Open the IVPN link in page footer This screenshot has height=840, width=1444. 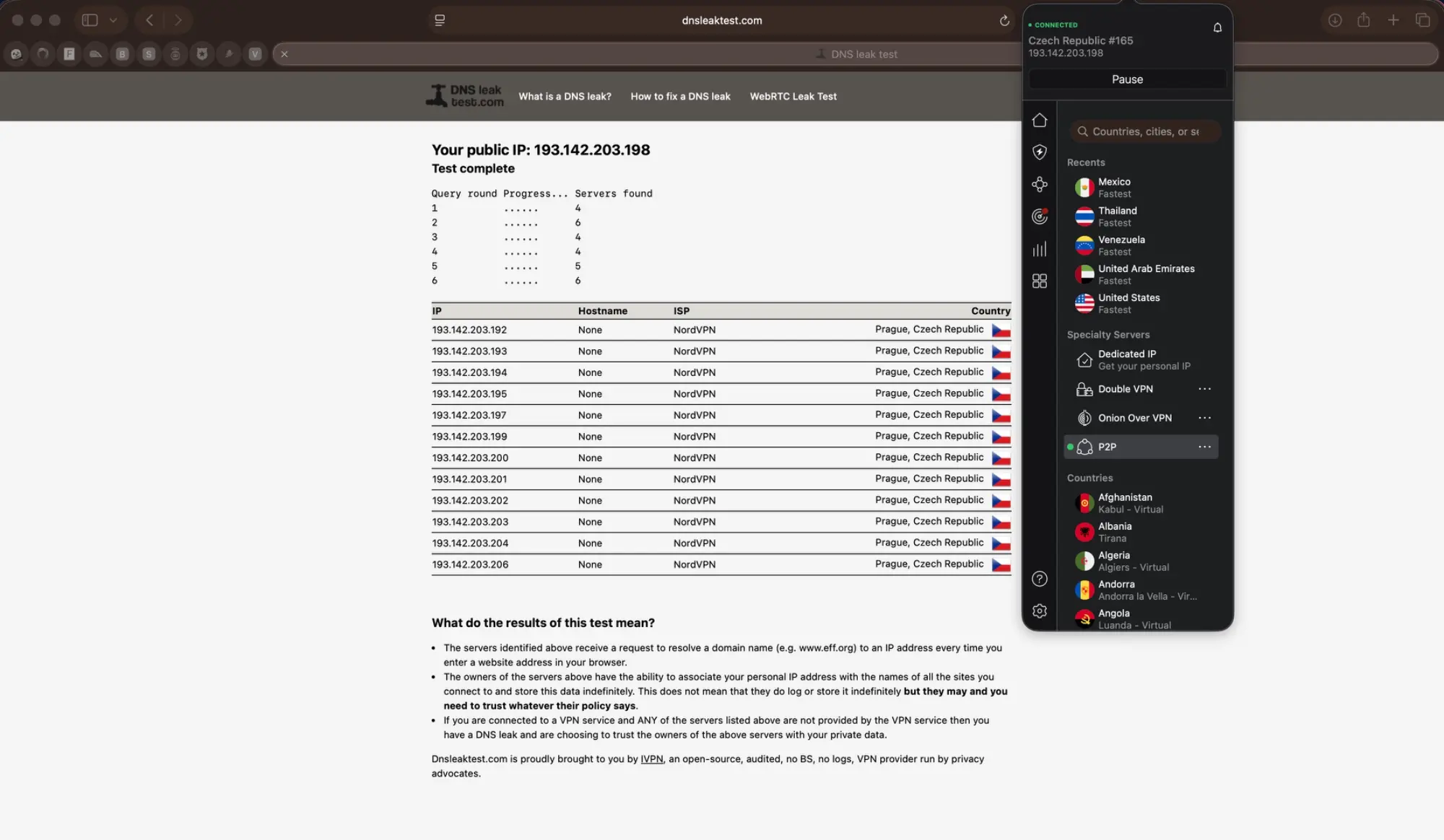651,758
